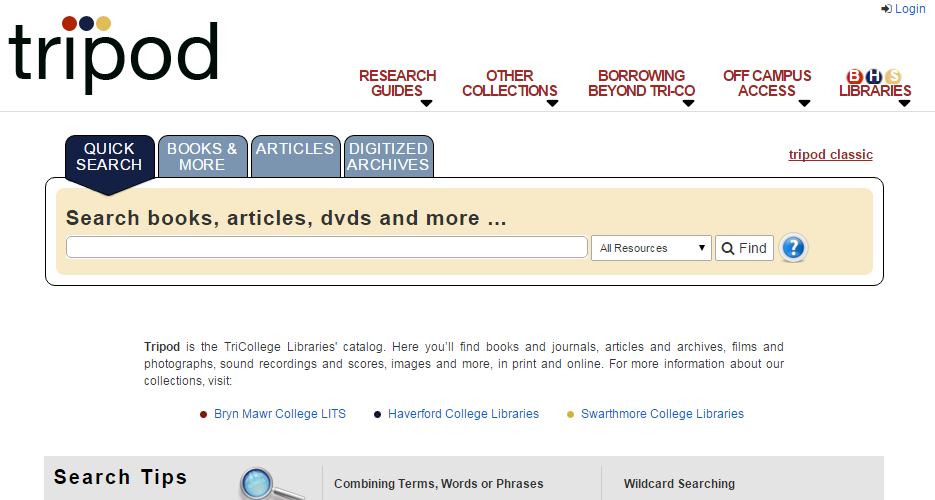Screen dimensions: 935x500
Task: Select the Quick Search tab
Action: [109, 157]
